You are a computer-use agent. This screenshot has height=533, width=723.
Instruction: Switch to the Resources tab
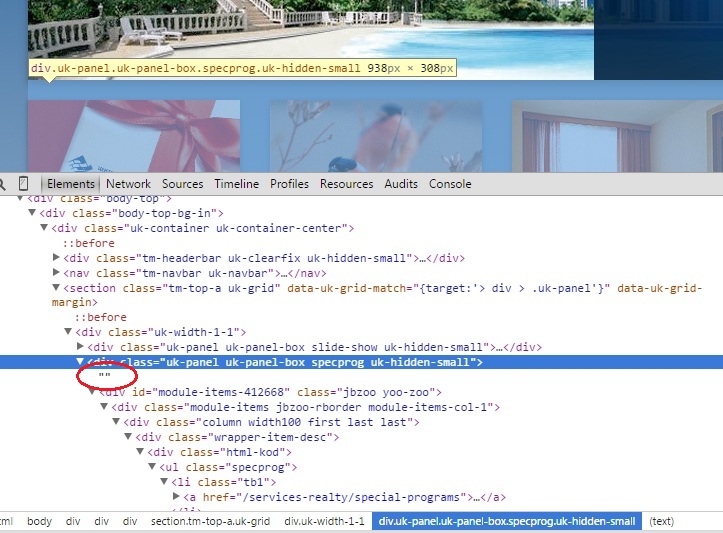coord(346,184)
